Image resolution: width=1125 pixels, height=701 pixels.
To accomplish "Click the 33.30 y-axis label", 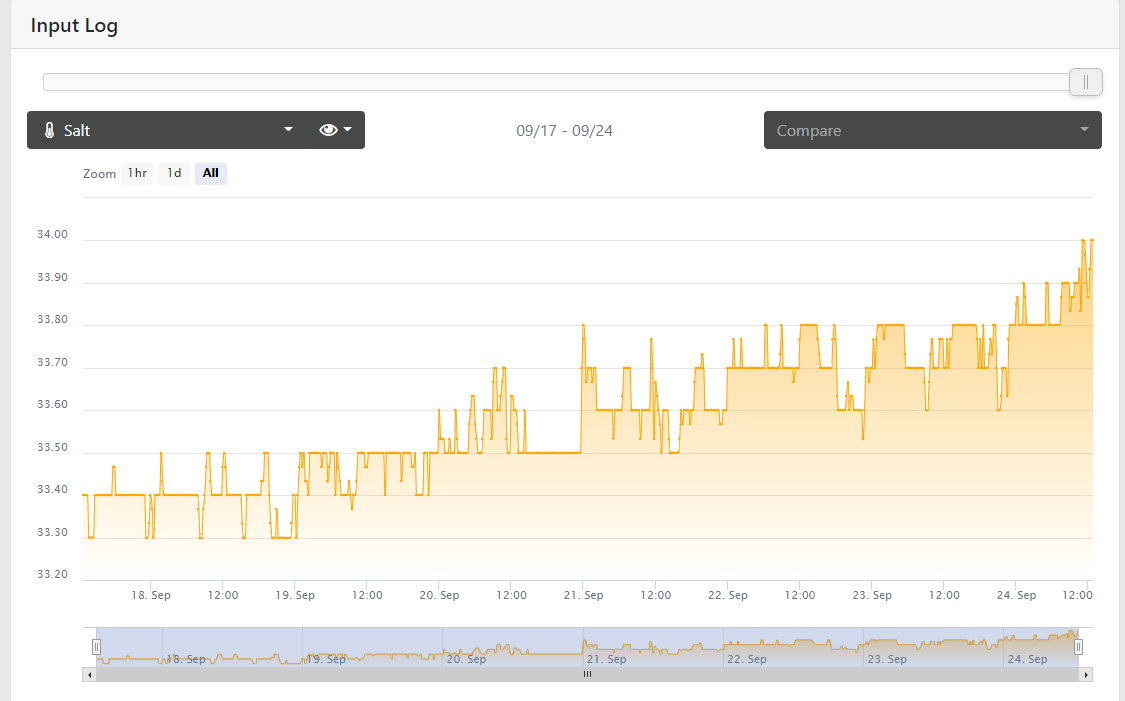I will (x=52, y=532).
